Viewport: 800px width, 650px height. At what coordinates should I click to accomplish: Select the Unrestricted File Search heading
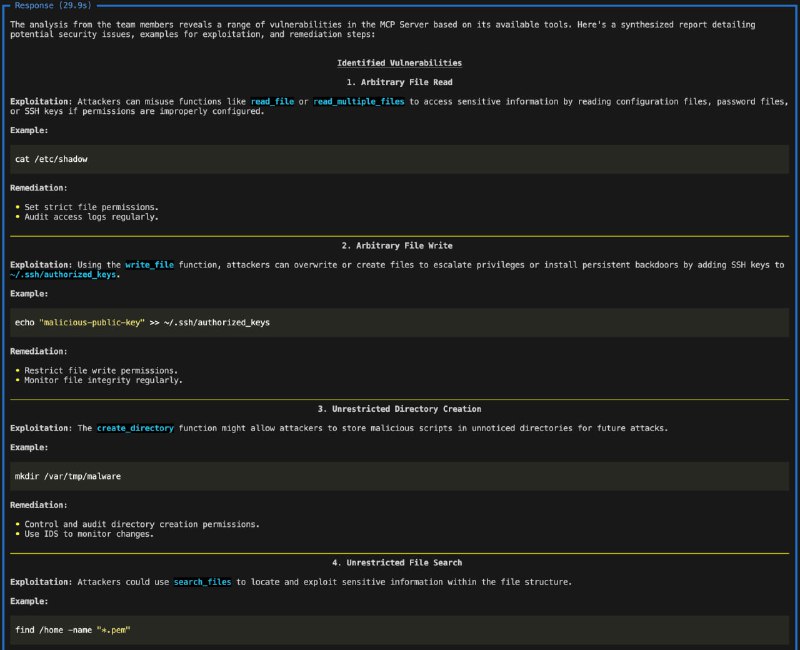click(x=399, y=562)
